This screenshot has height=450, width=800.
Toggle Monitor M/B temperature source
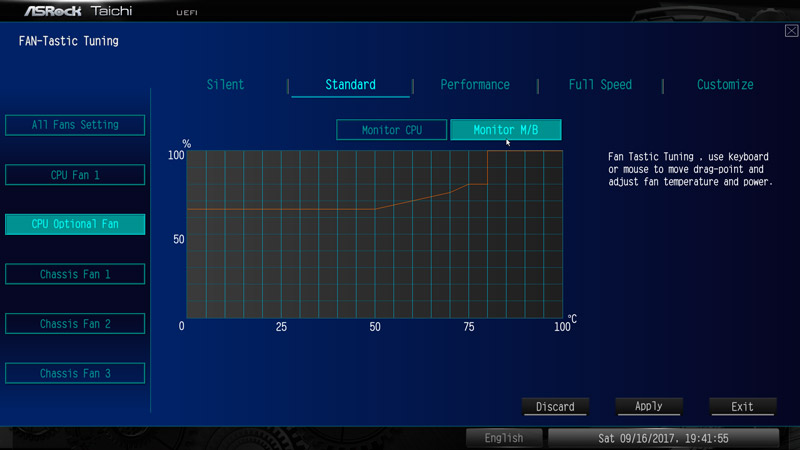click(x=506, y=130)
